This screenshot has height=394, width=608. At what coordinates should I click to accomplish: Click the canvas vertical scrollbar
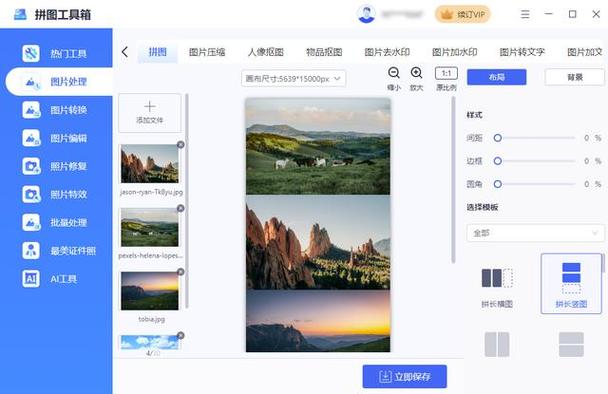point(453,180)
